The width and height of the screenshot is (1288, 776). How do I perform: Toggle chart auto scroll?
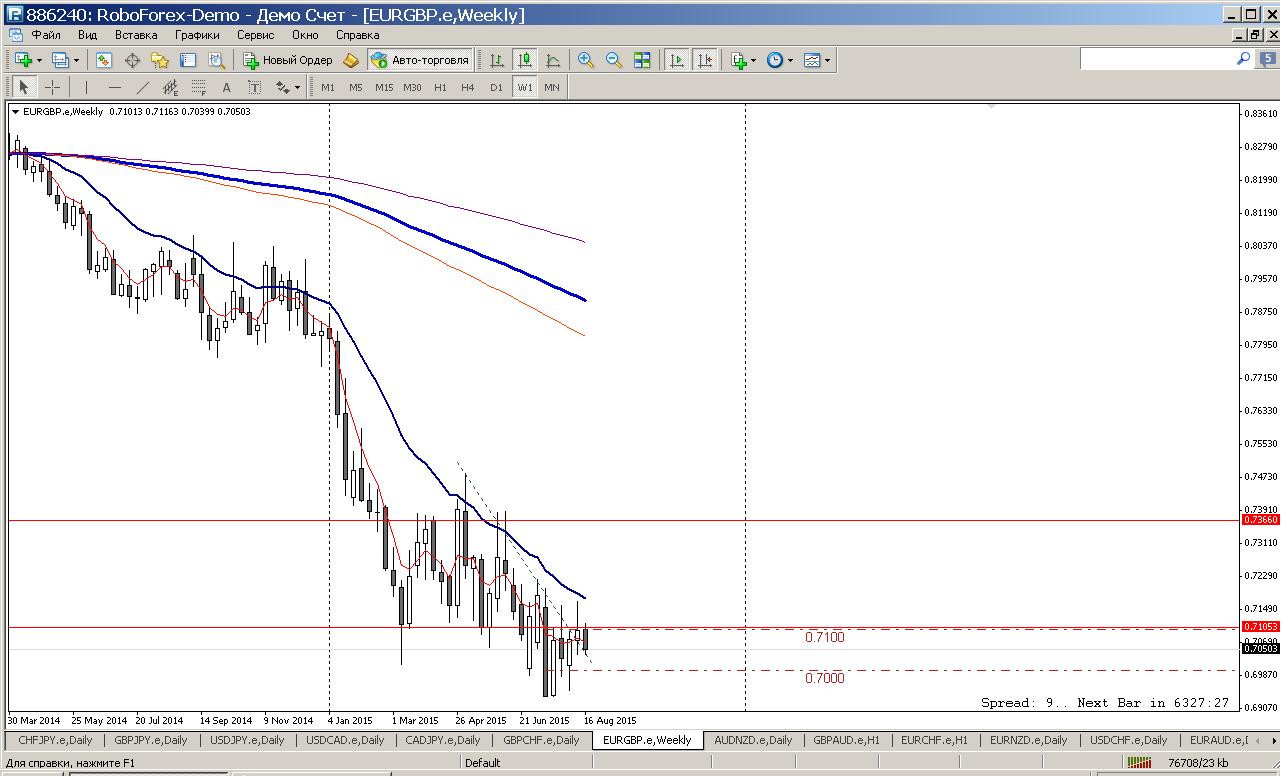(677, 60)
